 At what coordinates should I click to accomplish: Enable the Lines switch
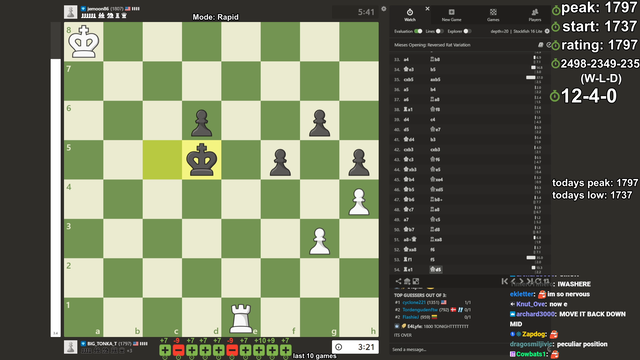(439, 31)
